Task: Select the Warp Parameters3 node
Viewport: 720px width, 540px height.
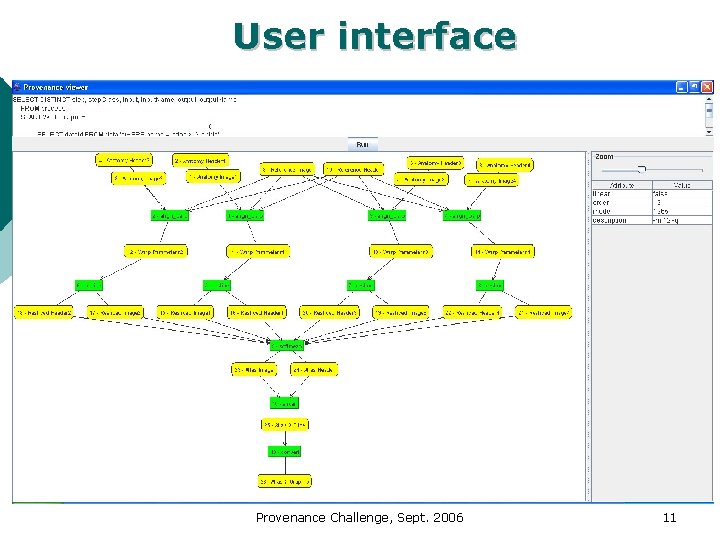Action: click(401, 252)
